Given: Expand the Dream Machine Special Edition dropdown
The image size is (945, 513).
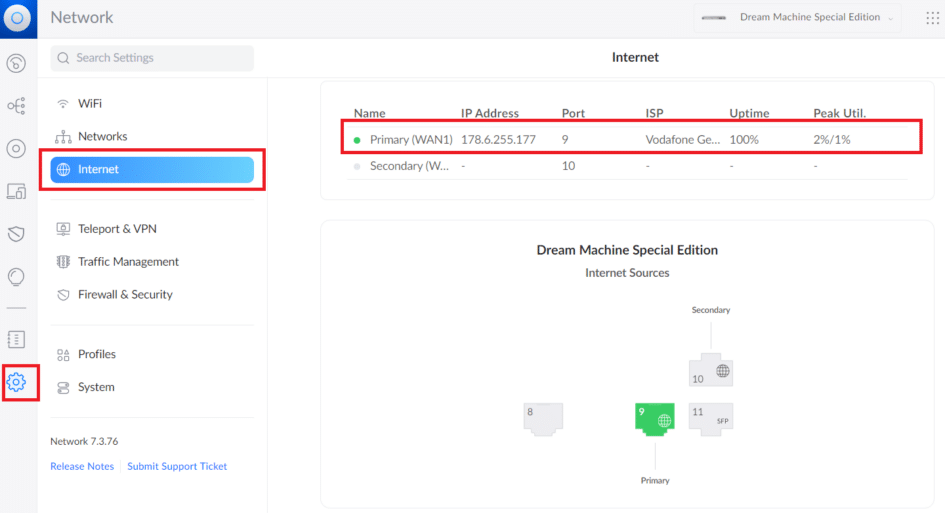Looking at the screenshot, I should click(x=797, y=18).
